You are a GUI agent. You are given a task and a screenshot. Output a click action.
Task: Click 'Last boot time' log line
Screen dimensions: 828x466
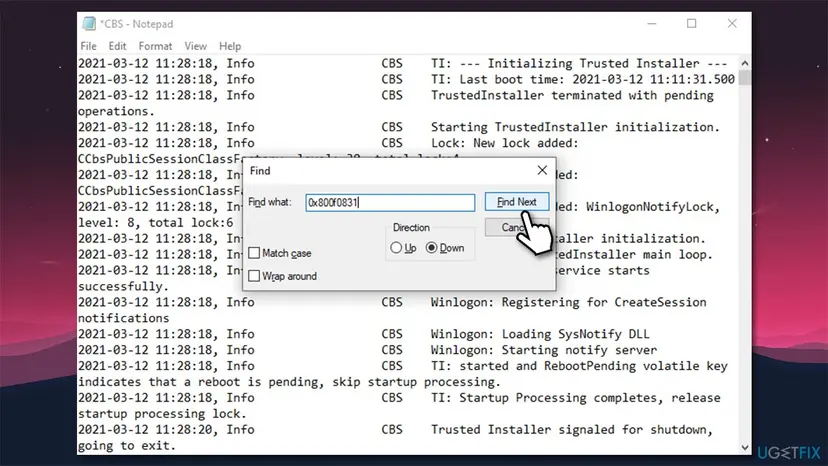pos(582,79)
